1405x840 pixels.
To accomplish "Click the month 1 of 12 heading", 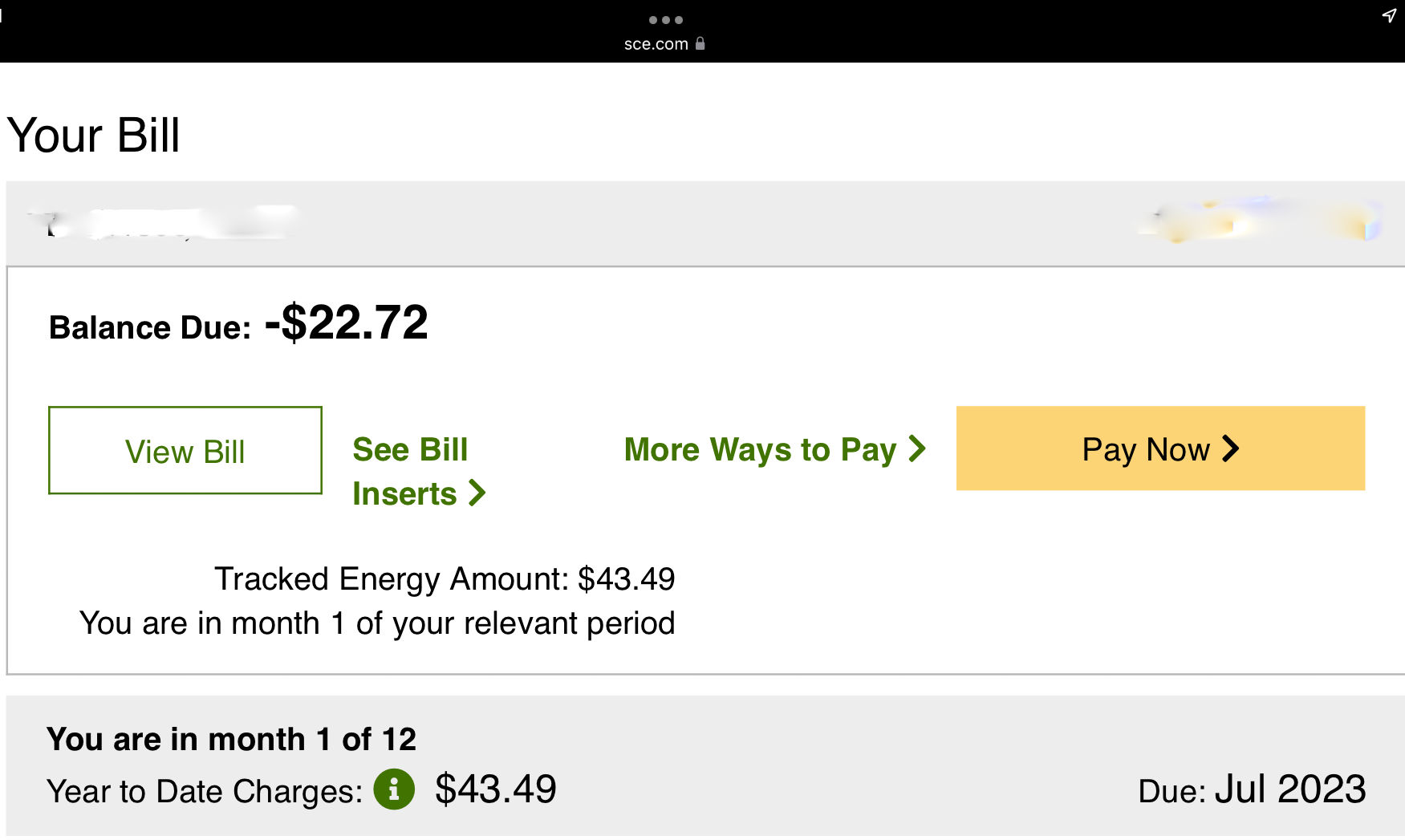I will (x=231, y=739).
